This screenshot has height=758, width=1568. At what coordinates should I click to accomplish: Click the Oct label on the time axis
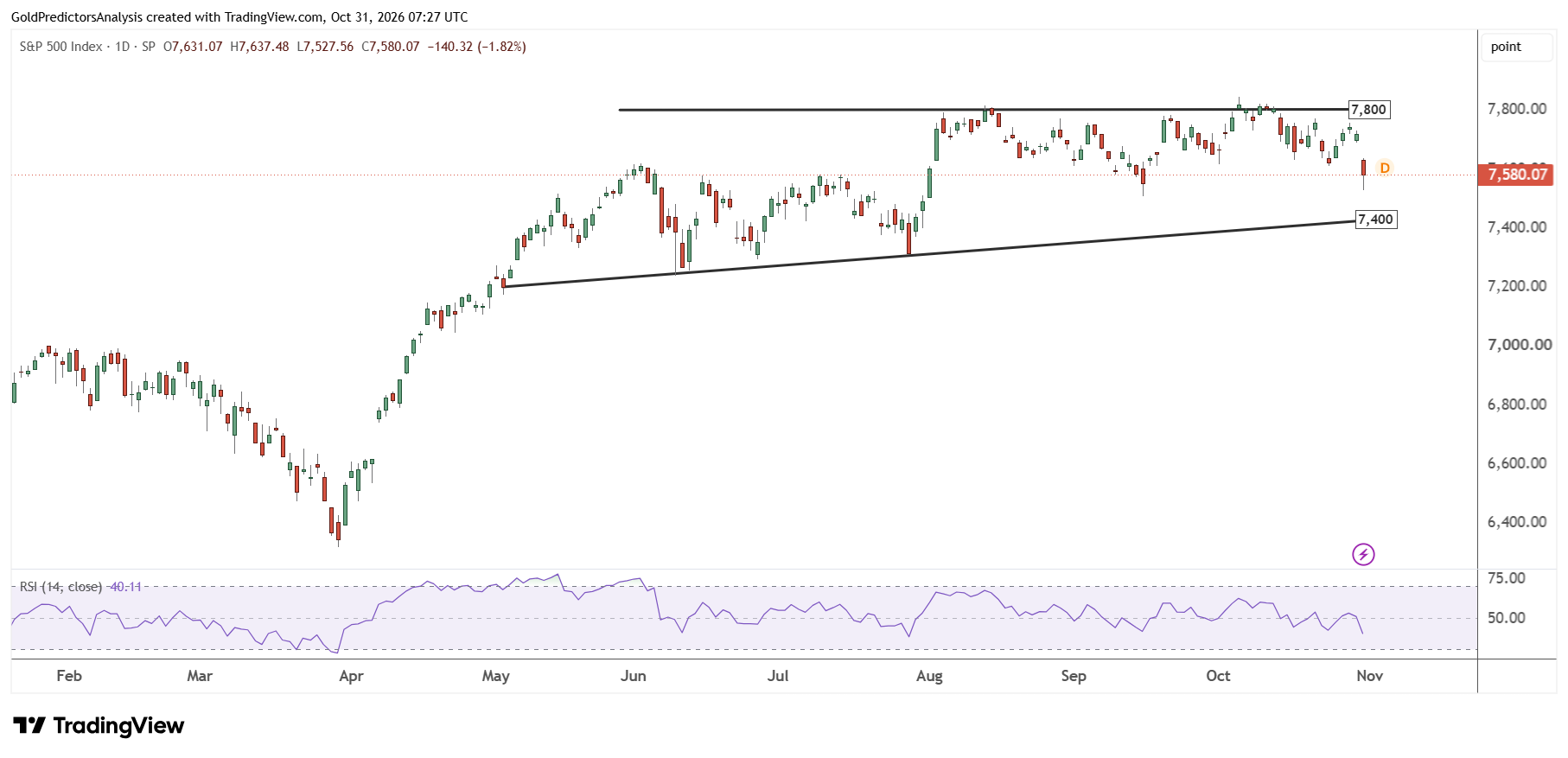(1218, 676)
